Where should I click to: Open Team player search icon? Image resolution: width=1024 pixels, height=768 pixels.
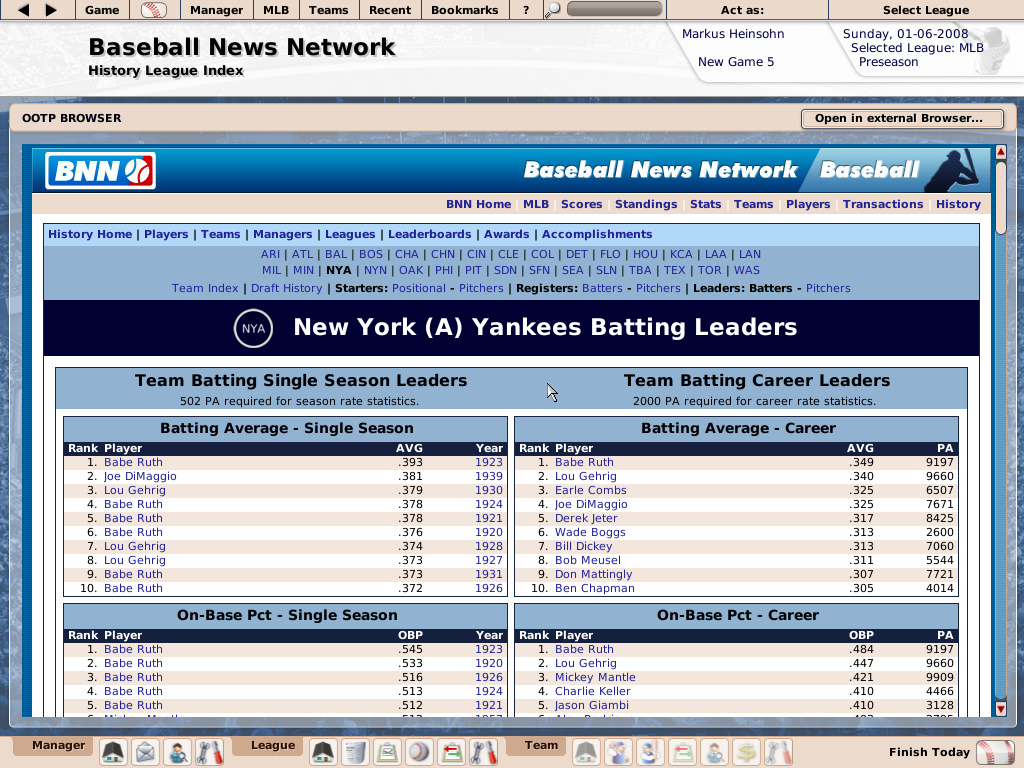tap(714, 752)
